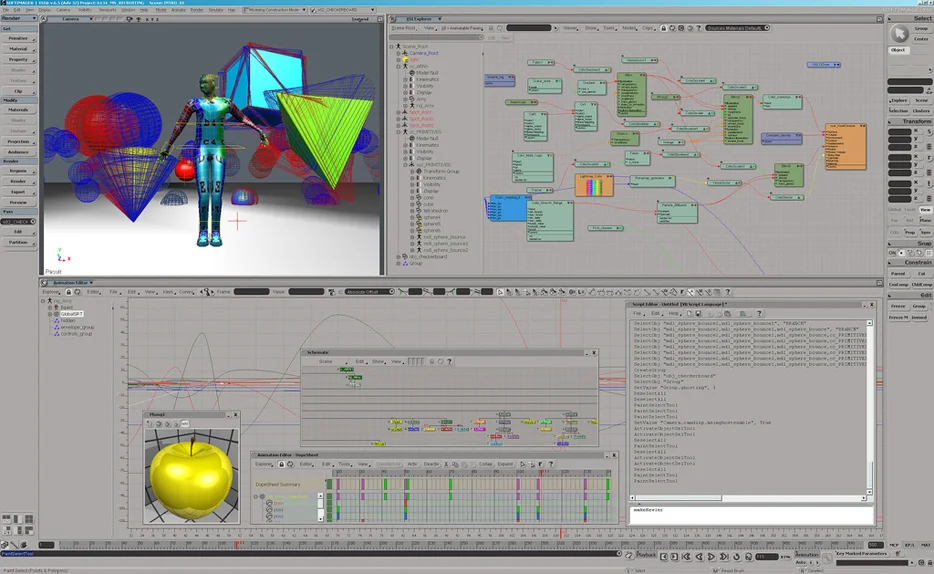The width and height of the screenshot is (934, 574).
Task: Open the obj_CHECKERBOARD dropdown
Action: click(x=346, y=10)
